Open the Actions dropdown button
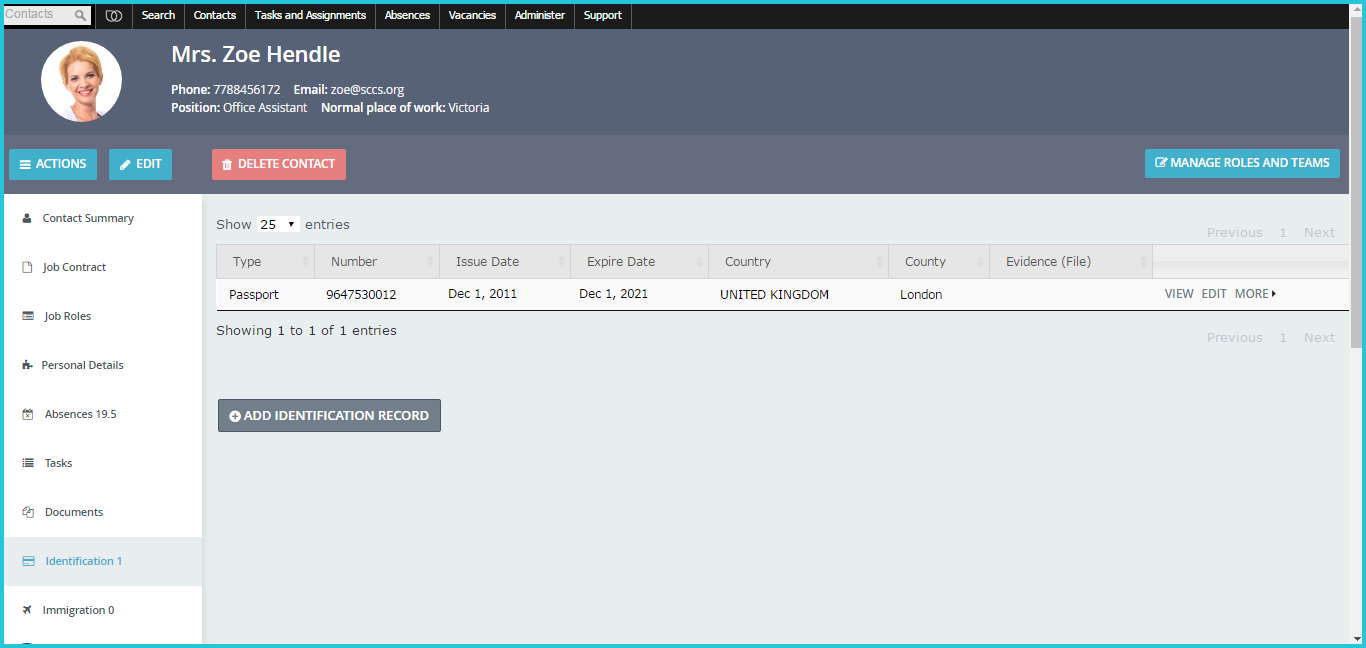Viewport: 1366px width, 648px height. [53, 164]
